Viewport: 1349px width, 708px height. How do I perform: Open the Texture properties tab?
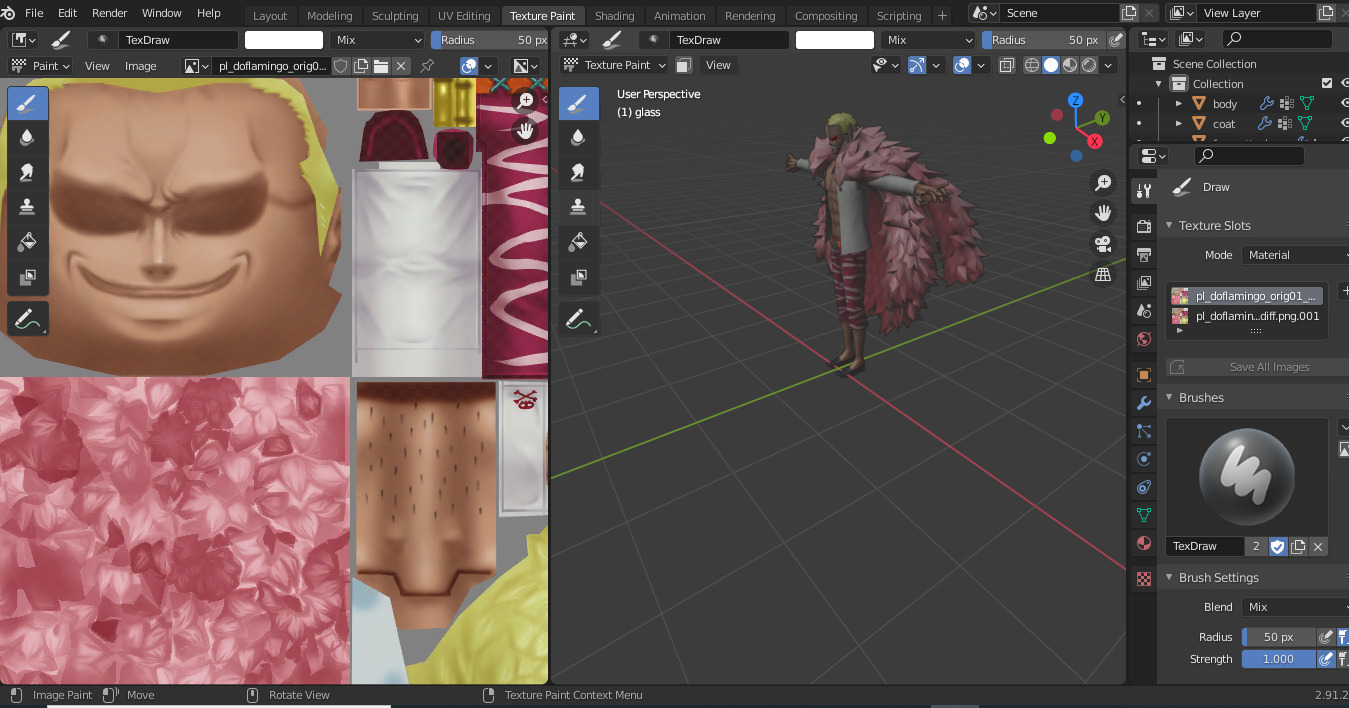click(x=1144, y=579)
